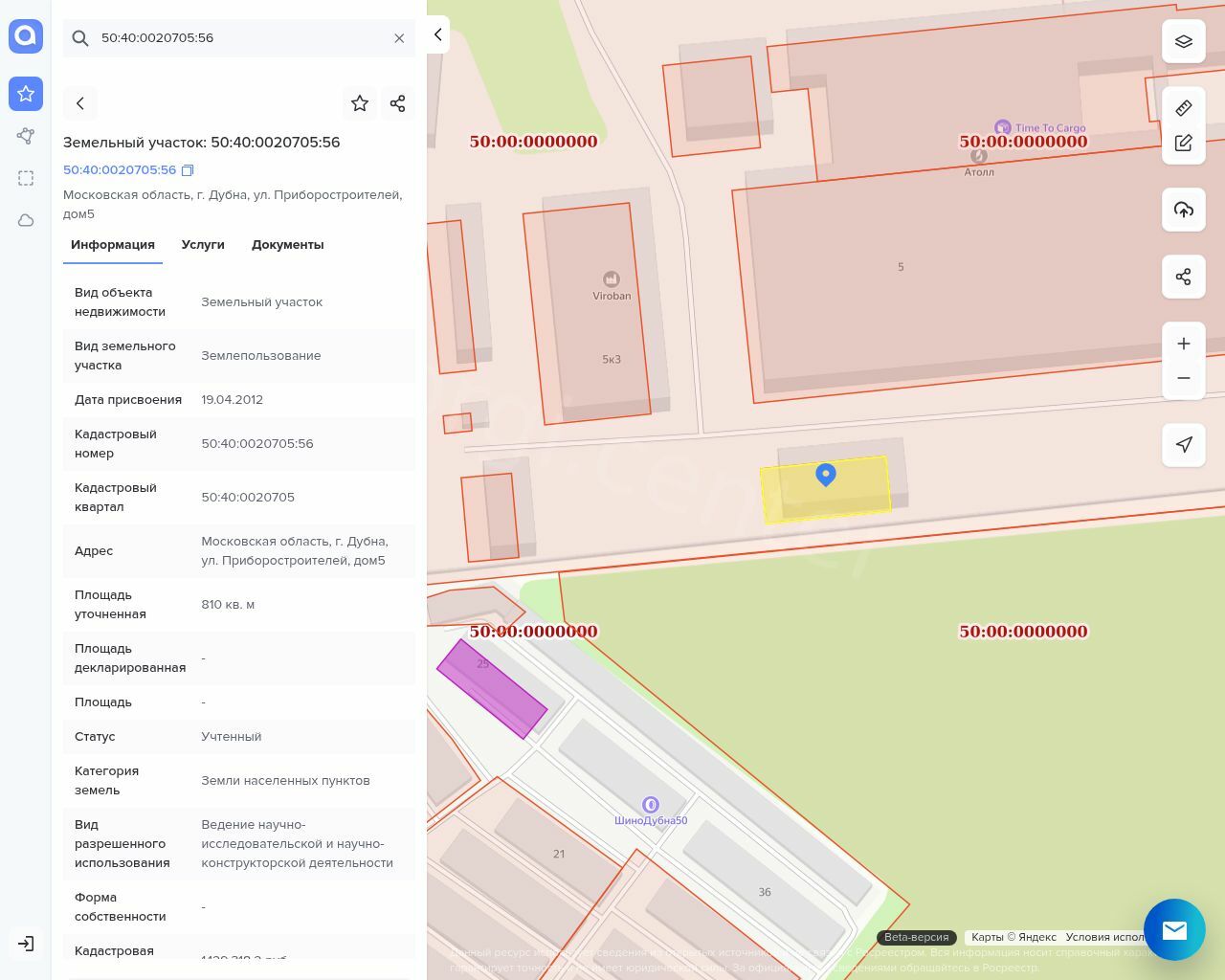Open the map layers panel
The image size is (1225, 980).
(1183, 42)
